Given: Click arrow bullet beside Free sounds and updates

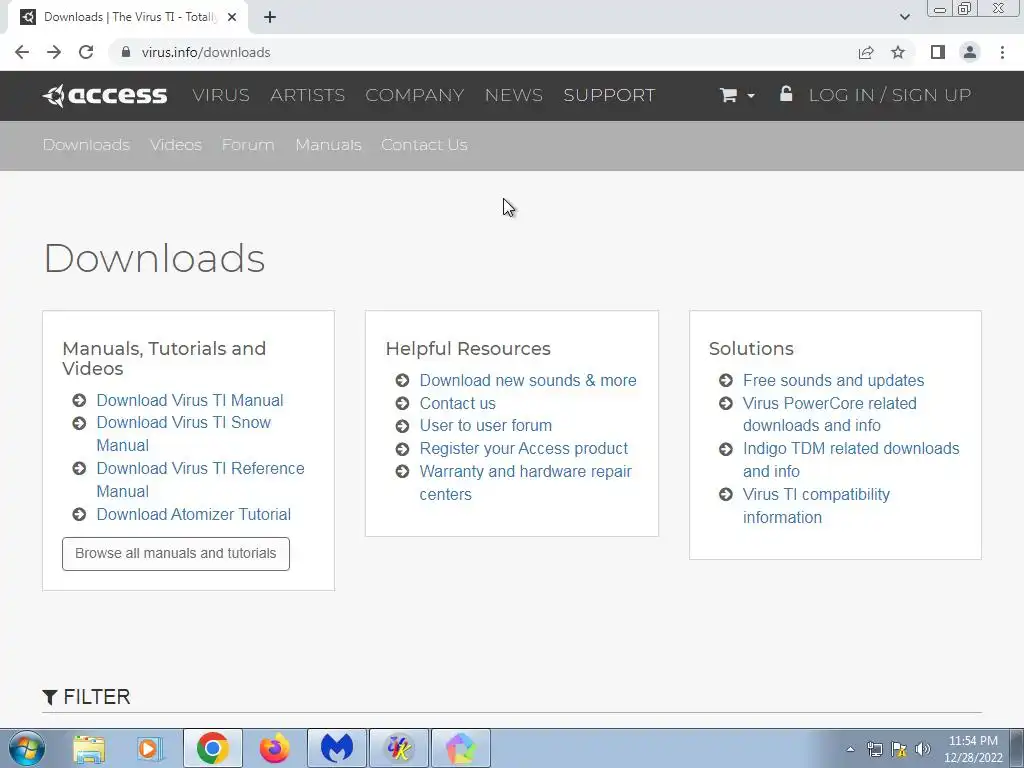Looking at the screenshot, I should click(726, 380).
